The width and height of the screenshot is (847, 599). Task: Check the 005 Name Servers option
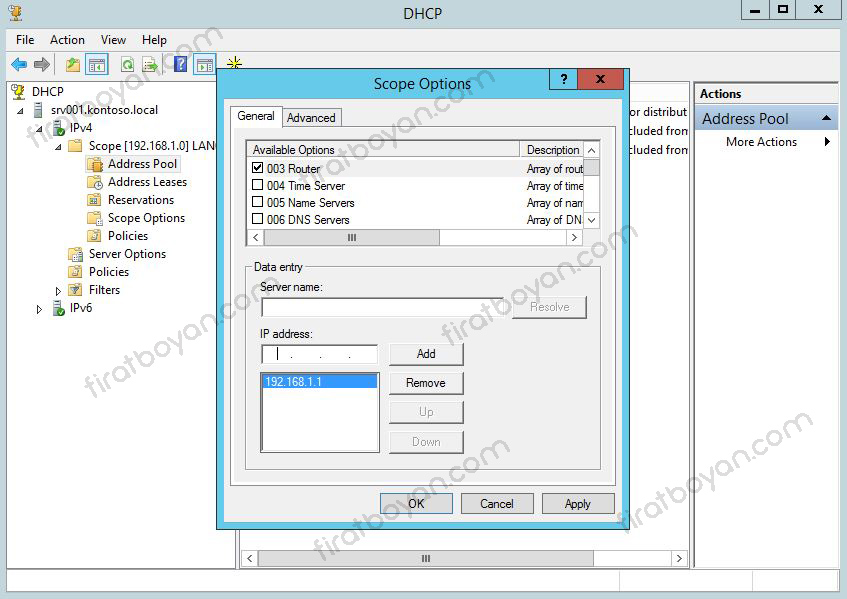coord(258,202)
